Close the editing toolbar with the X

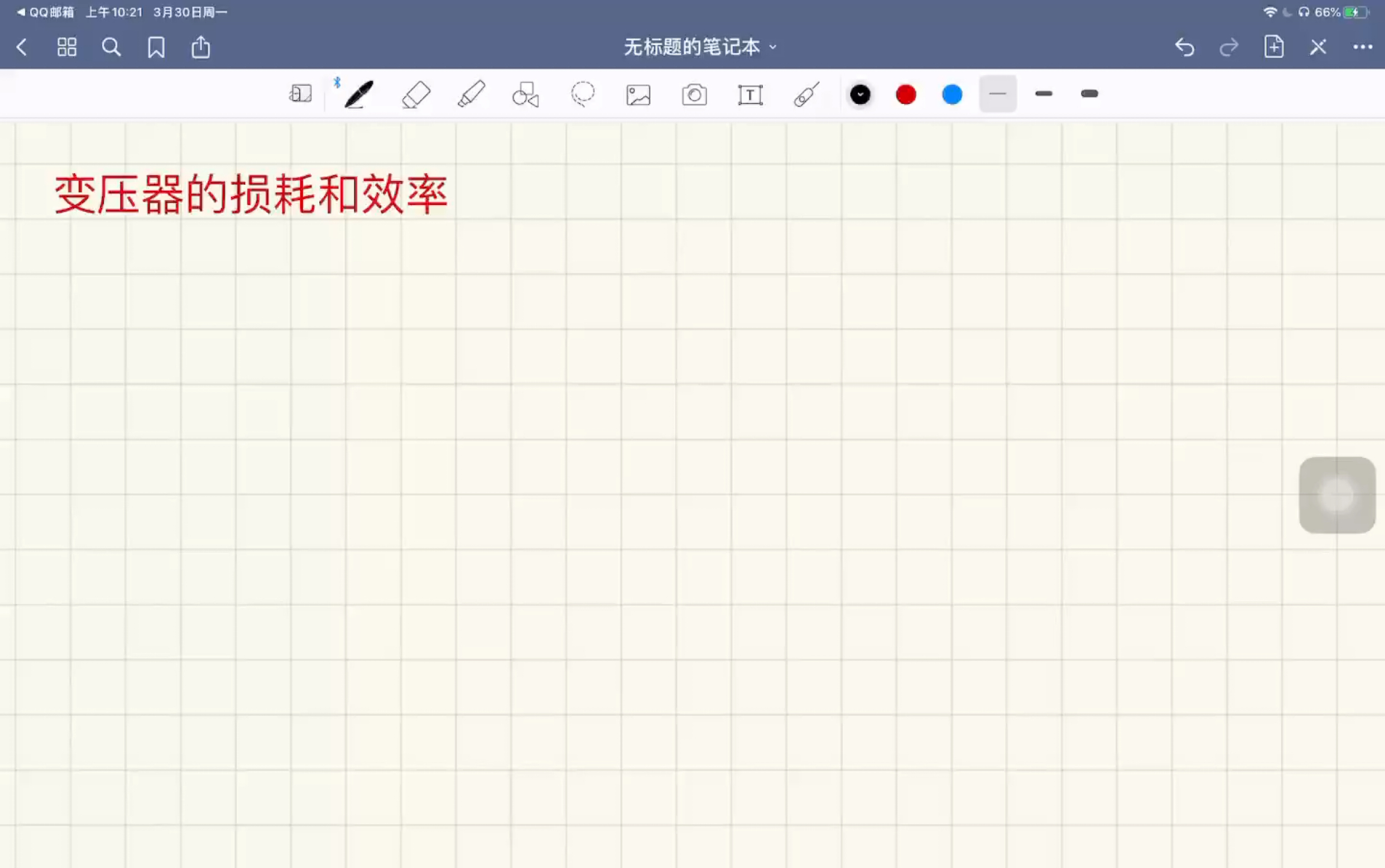click(1318, 47)
